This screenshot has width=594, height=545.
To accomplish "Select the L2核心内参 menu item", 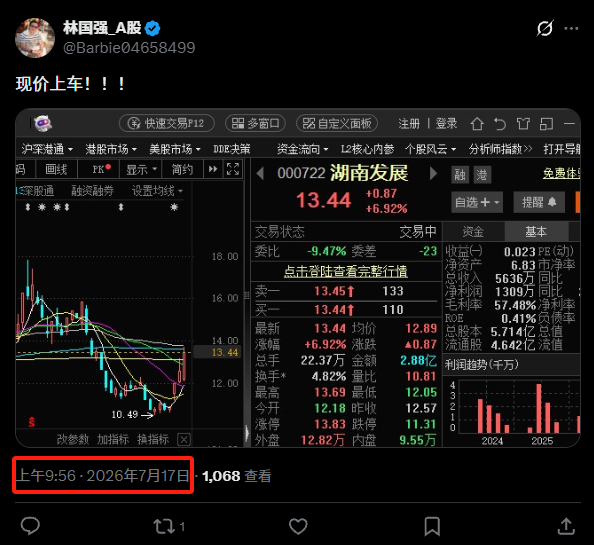I will click(x=367, y=149).
